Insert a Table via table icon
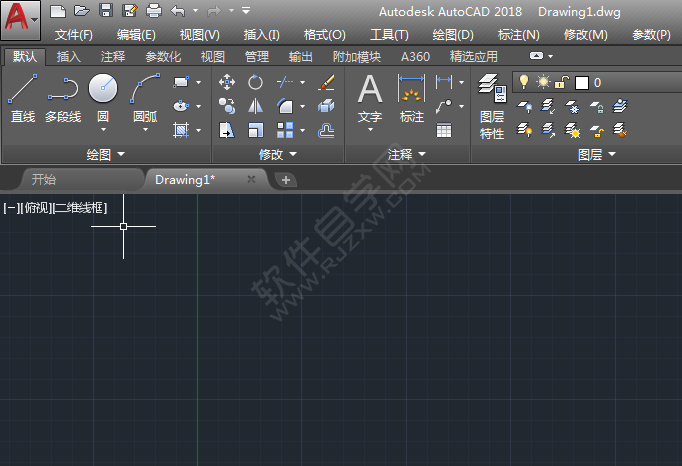This screenshot has height=466, width=682. point(444,130)
